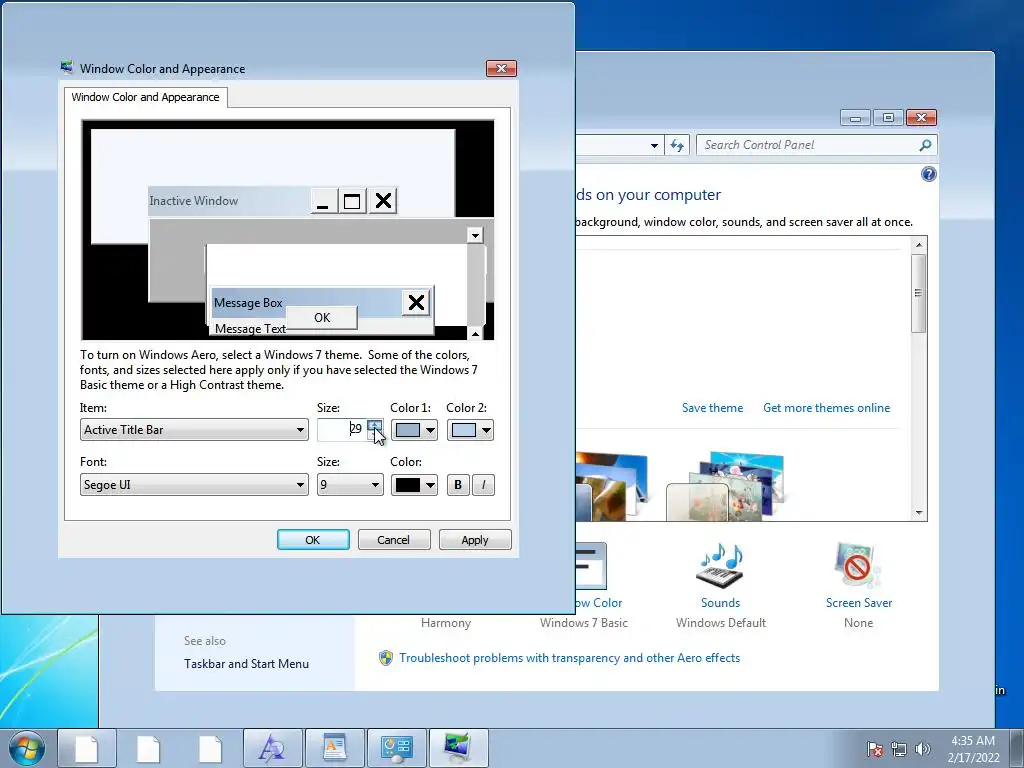Image resolution: width=1024 pixels, height=768 pixels.
Task: Click the Get more themes online link
Action: (826, 408)
